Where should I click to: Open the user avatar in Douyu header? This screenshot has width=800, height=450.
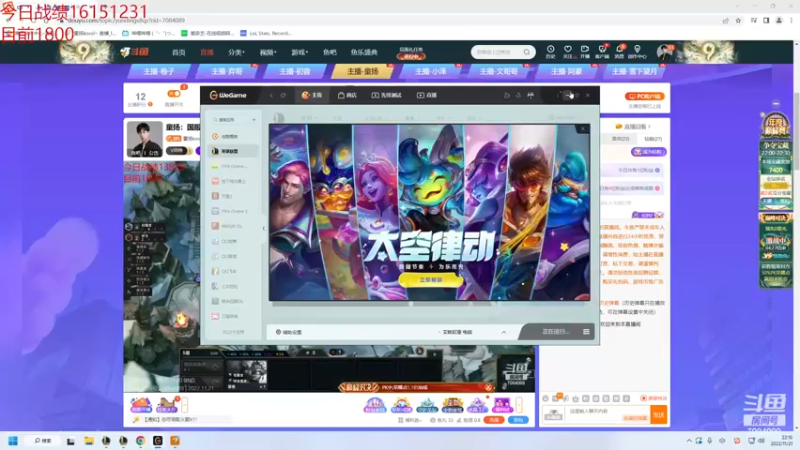[x=664, y=52]
